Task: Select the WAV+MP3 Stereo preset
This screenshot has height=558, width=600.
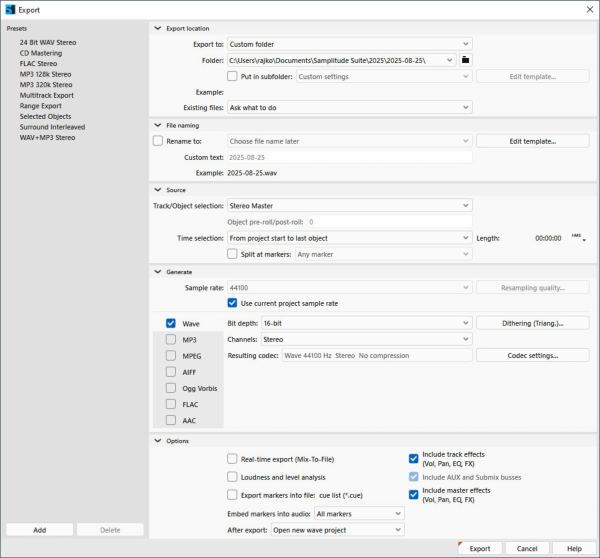Action: (x=47, y=137)
